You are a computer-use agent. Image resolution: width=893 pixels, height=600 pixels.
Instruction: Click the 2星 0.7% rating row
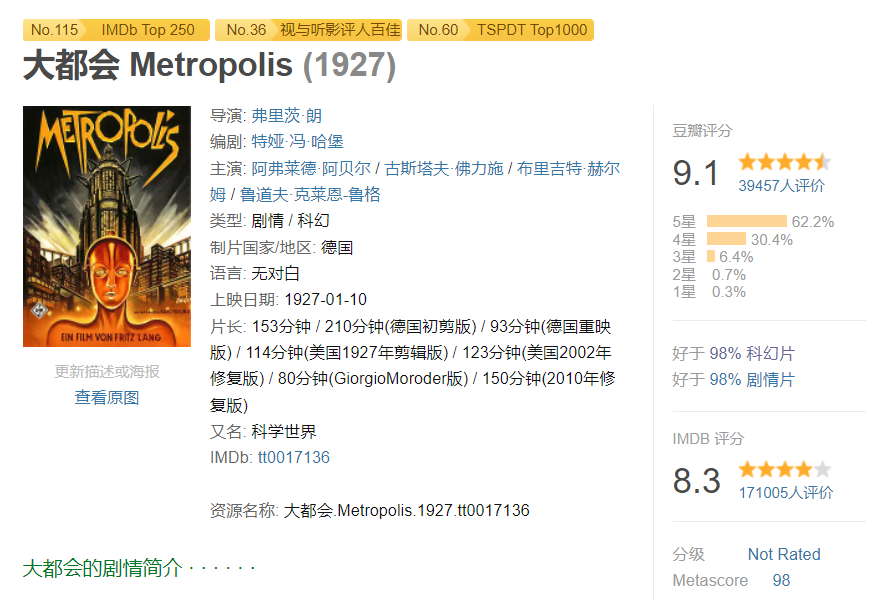pos(709,274)
